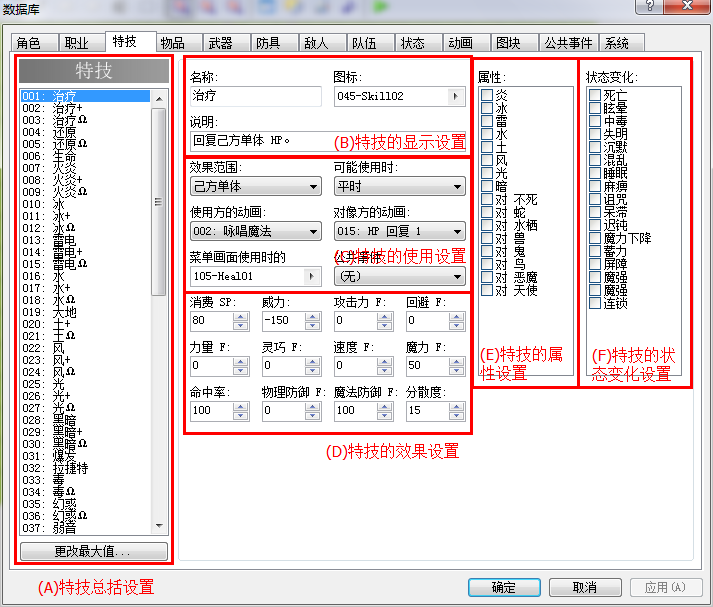Click the 说明 description input field

click(x=328, y=140)
